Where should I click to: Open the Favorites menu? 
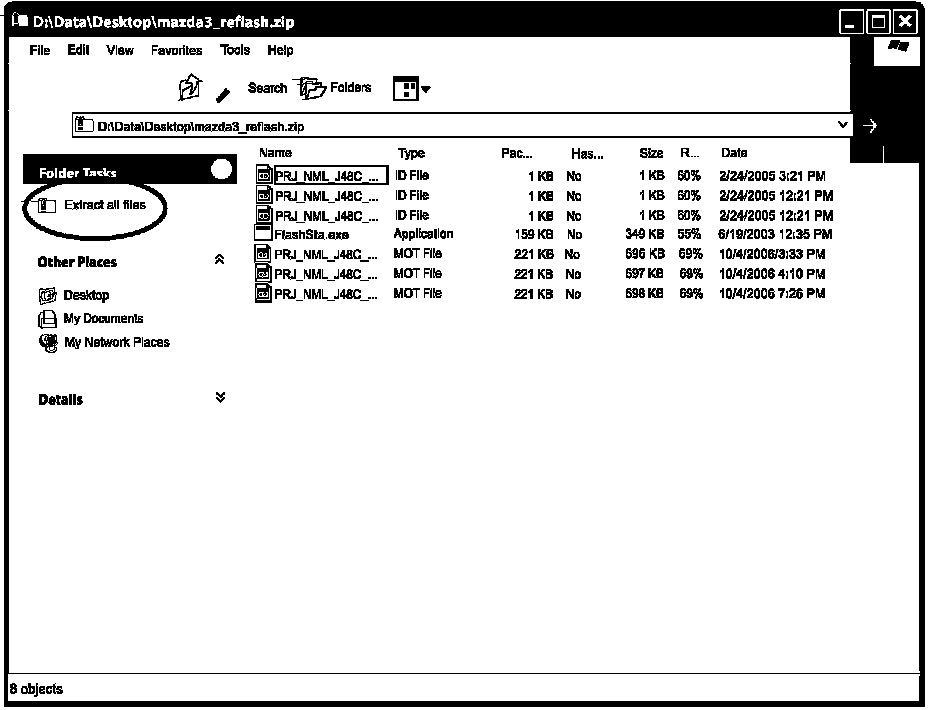coord(176,50)
